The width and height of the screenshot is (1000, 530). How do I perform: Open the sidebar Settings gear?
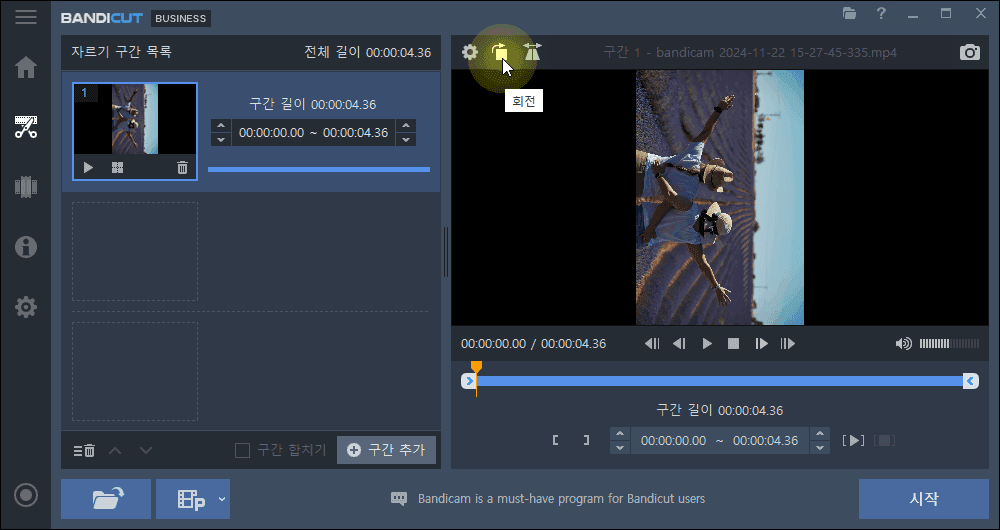[x=26, y=307]
